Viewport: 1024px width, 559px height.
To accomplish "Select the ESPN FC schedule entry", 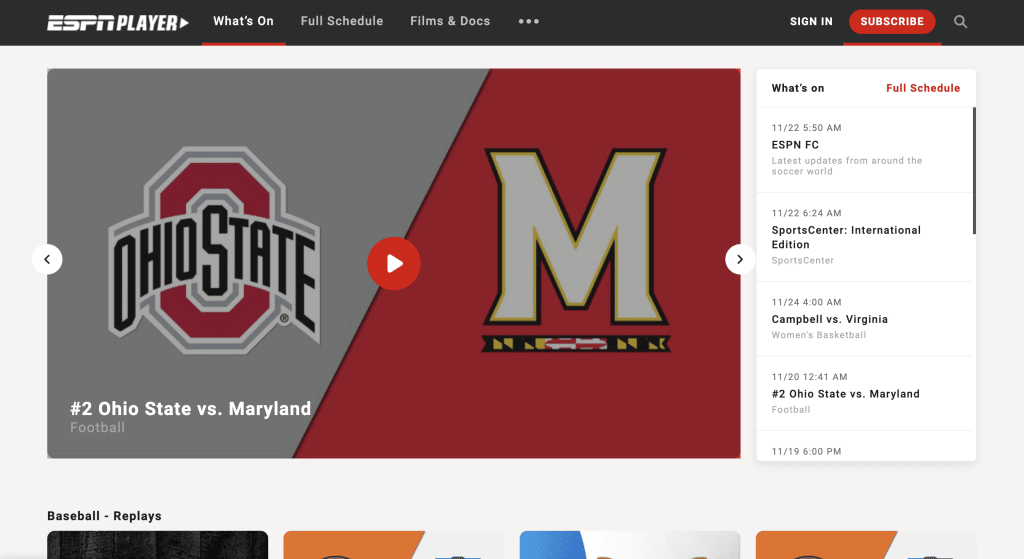I will [x=865, y=150].
